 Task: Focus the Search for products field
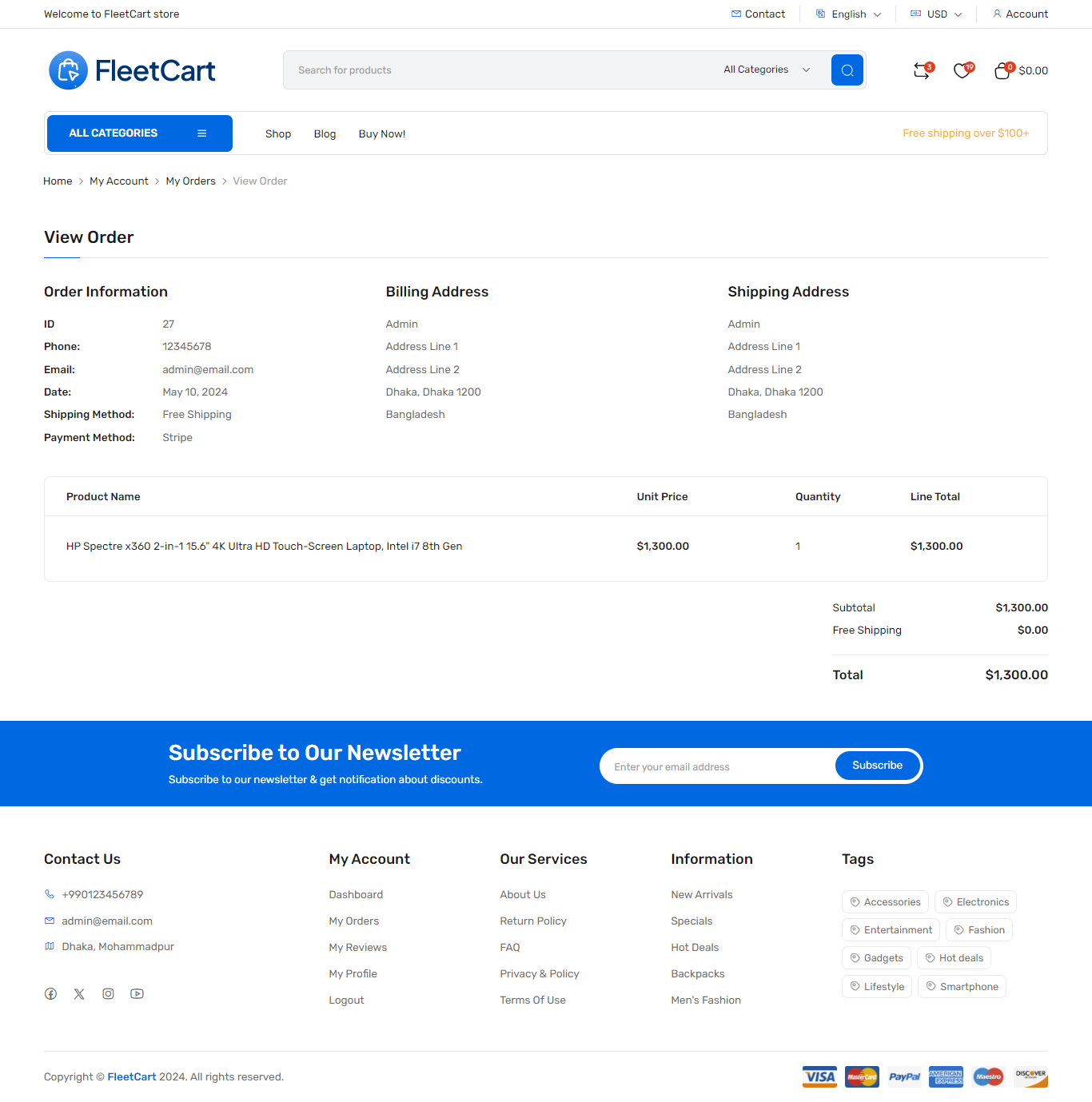point(500,70)
